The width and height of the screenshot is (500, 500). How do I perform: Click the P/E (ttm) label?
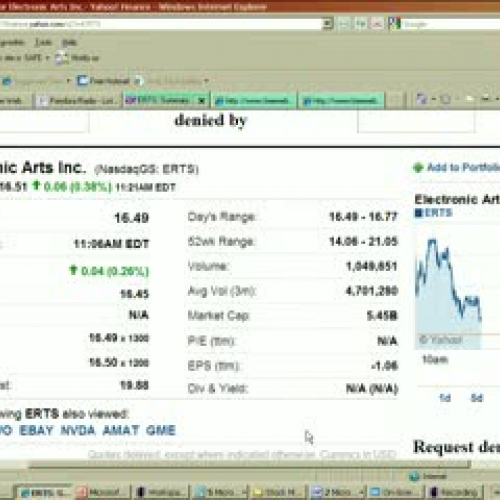tap(211, 341)
